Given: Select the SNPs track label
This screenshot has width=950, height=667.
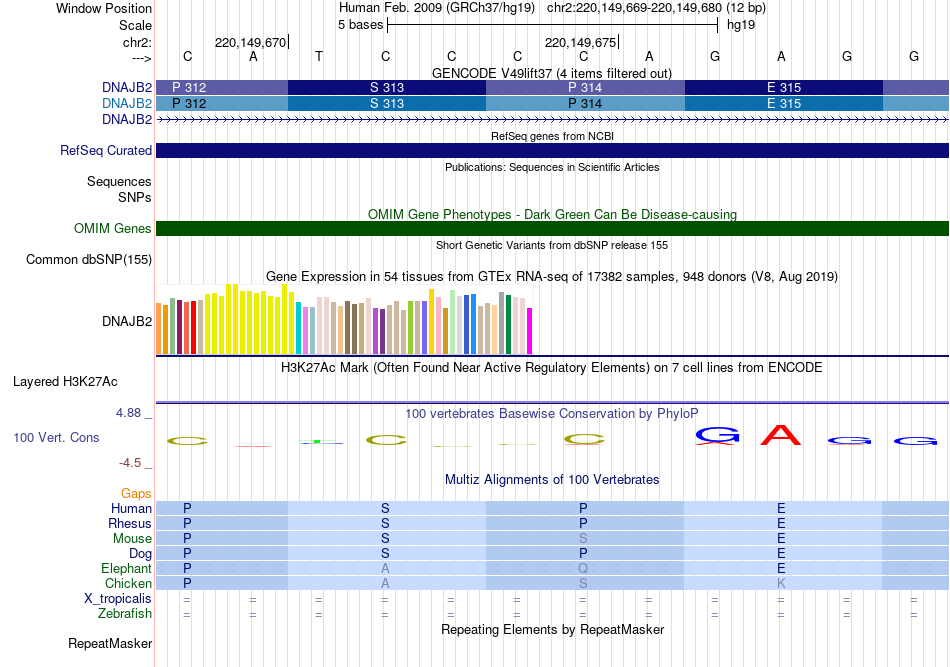Looking at the screenshot, I should (x=135, y=197).
